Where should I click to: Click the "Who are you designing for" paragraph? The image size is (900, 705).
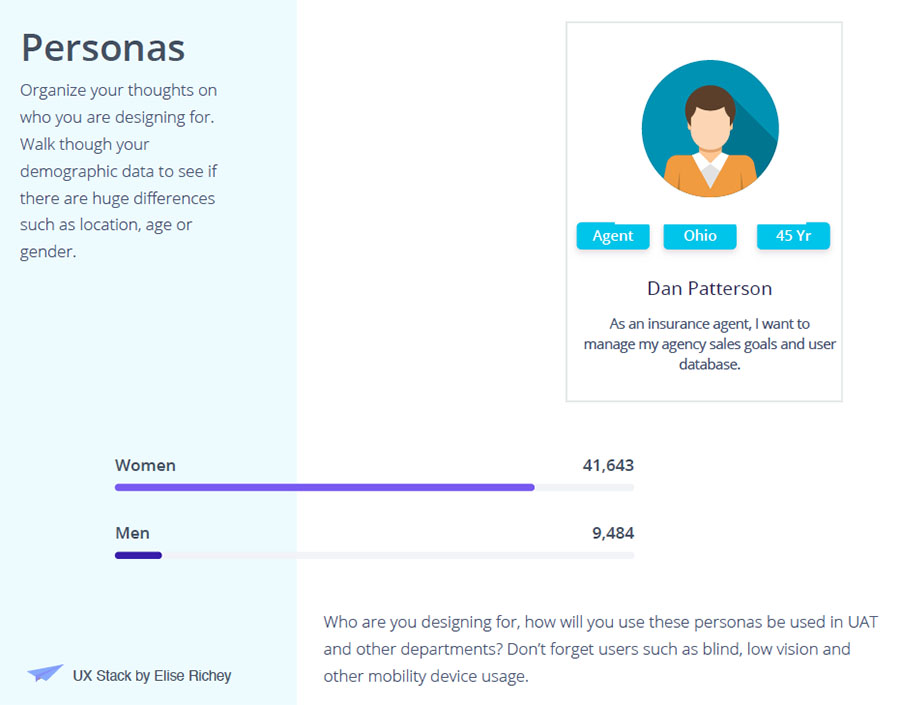pos(600,649)
